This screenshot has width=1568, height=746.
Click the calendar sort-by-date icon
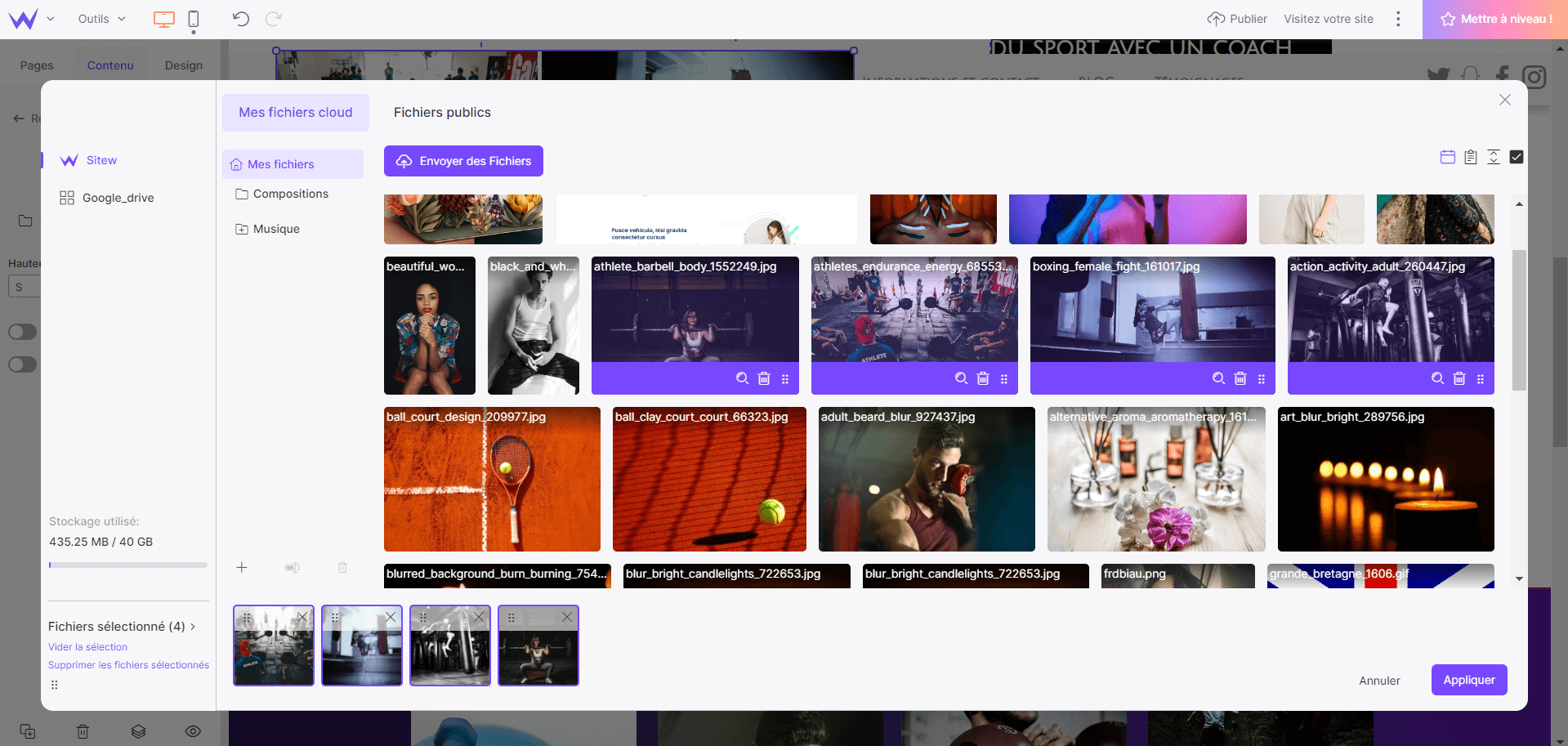click(x=1447, y=157)
